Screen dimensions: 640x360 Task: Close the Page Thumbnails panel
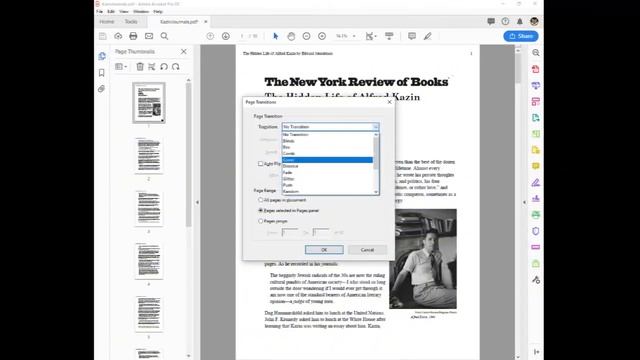(184, 51)
